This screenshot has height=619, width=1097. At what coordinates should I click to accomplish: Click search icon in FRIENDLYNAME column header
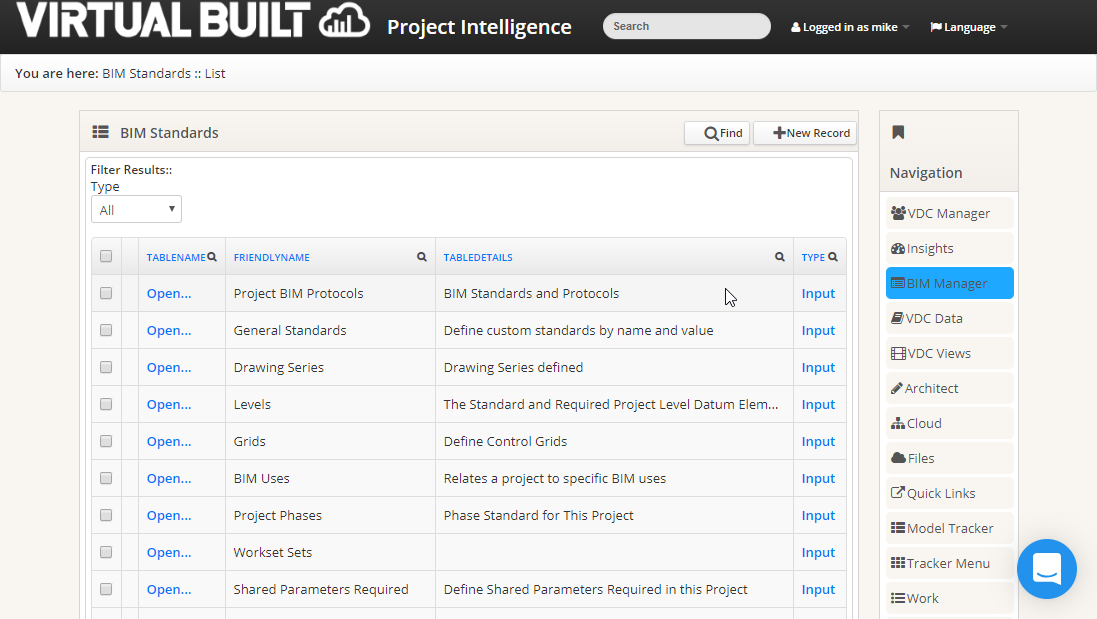422,257
